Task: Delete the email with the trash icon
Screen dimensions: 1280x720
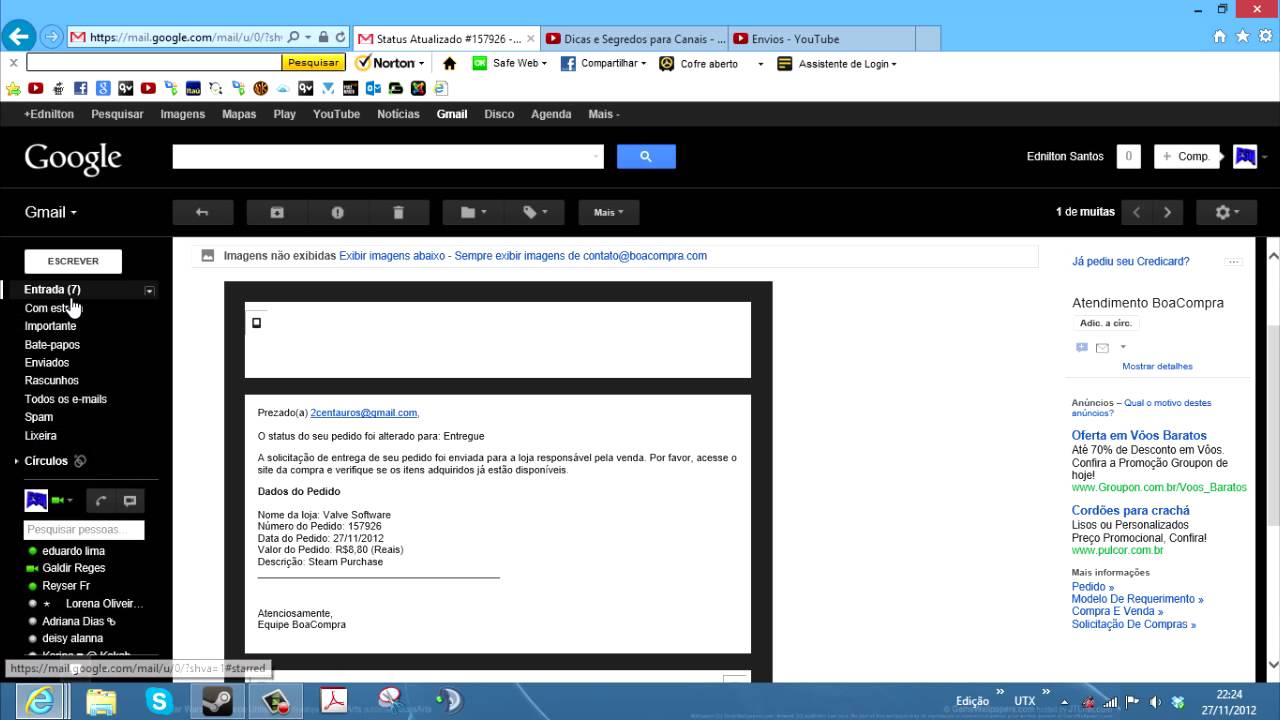Action: point(399,212)
